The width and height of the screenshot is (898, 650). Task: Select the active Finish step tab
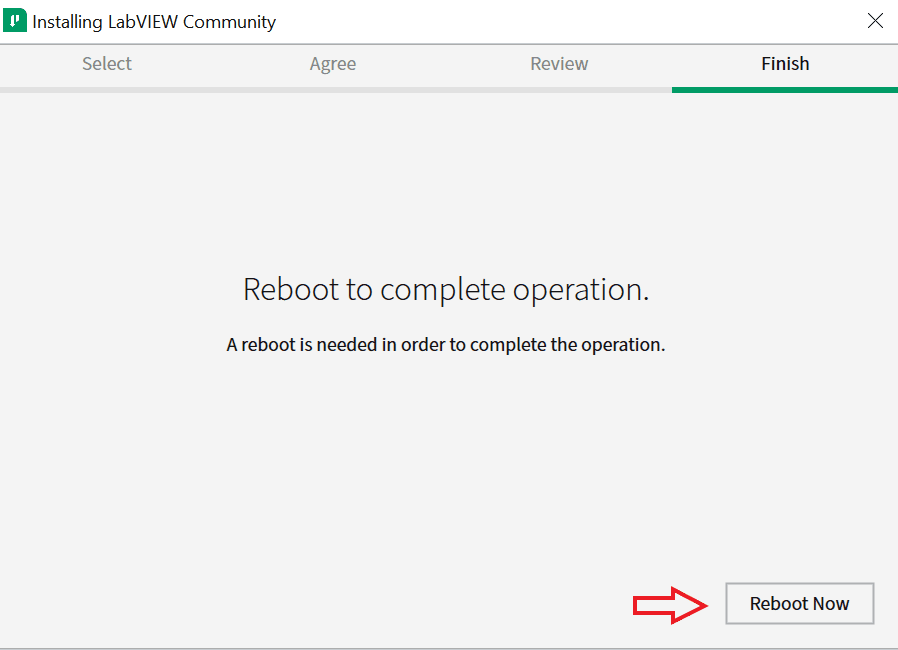click(x=785, y=64)
